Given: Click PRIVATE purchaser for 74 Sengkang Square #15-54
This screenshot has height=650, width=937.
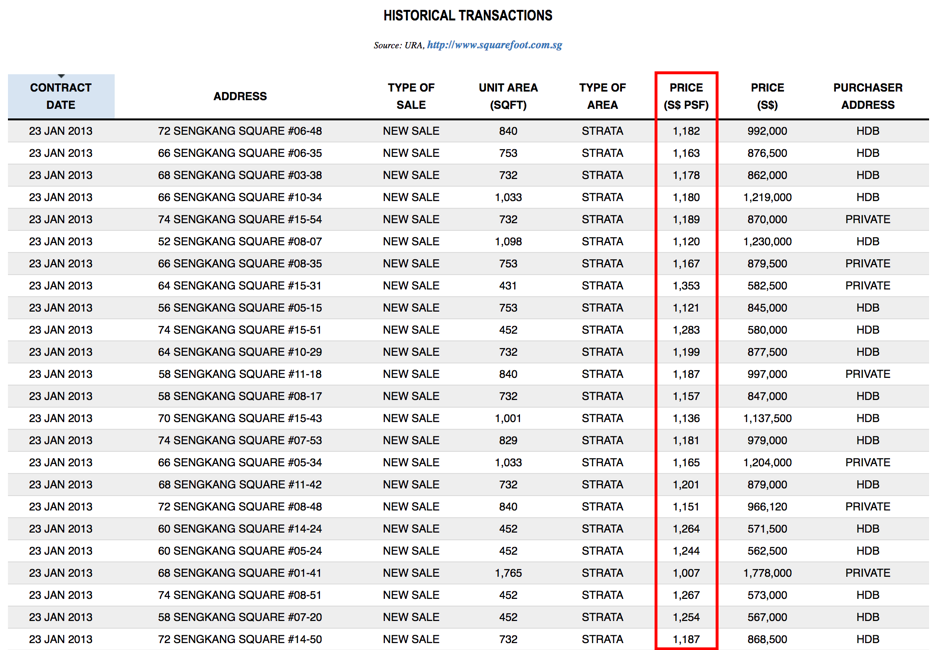Looking at the screenshot, I should tap(868, 219).
